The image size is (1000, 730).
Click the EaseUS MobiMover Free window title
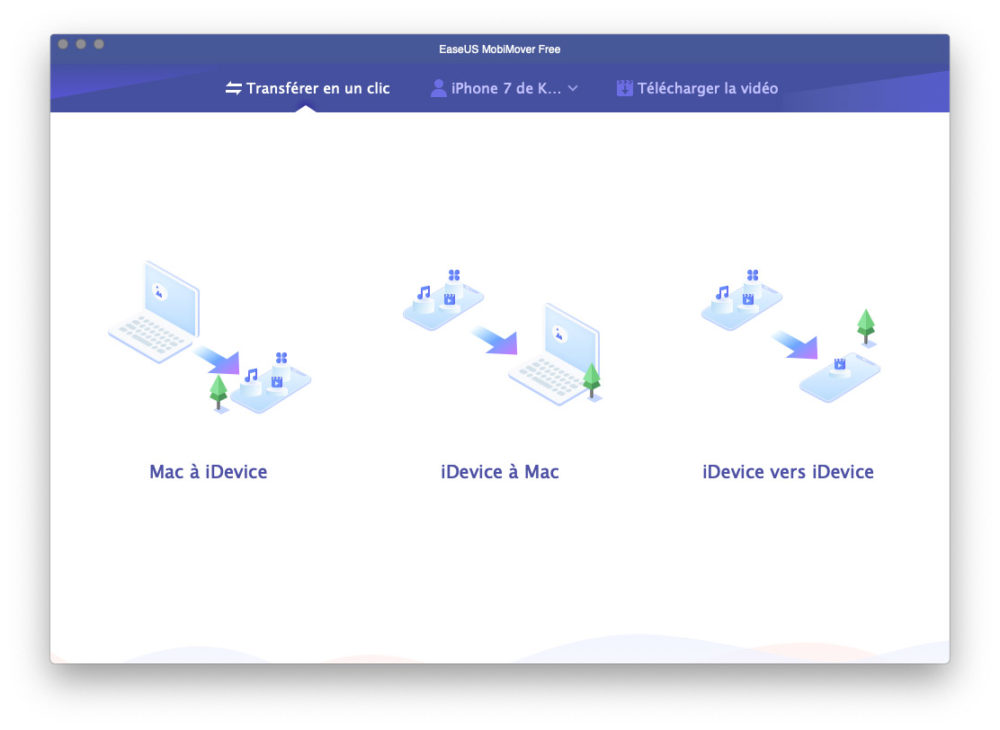pos(499,49)
